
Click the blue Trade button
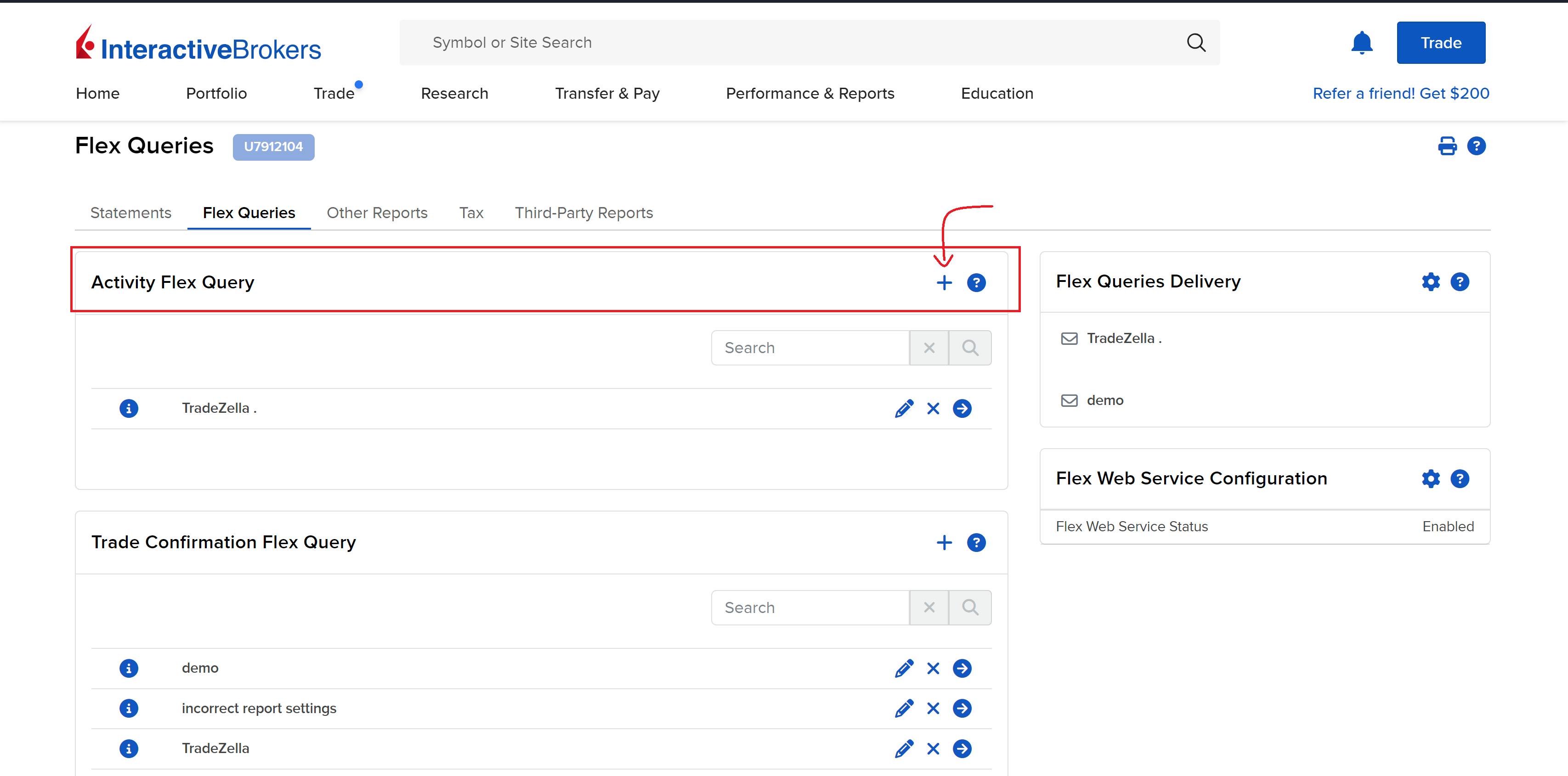(x=1440, y=43)
